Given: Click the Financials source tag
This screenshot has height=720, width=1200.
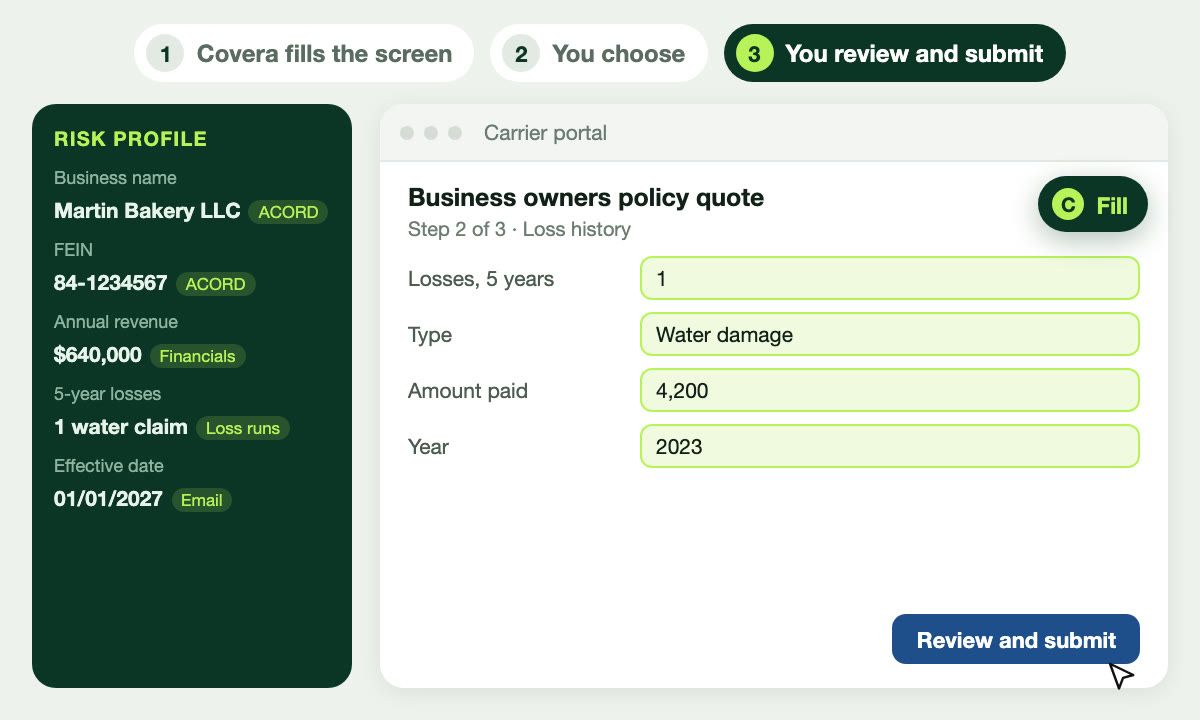Looking at the screenshot, I should click(x=198, y=356).
